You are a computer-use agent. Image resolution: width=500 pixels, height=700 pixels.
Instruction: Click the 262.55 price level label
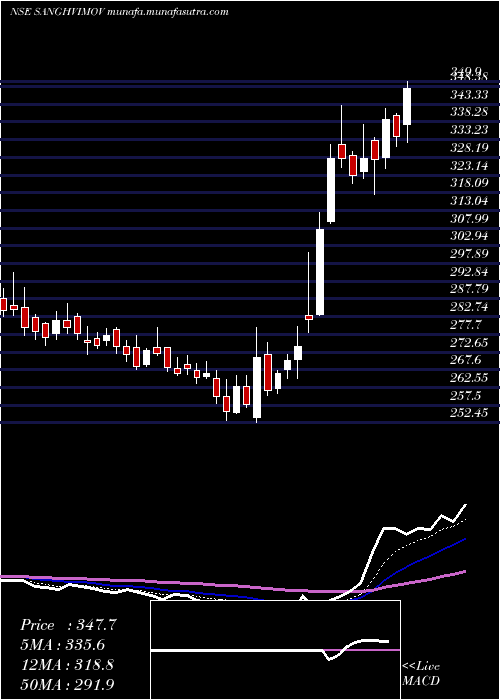(x=469, y=378)
